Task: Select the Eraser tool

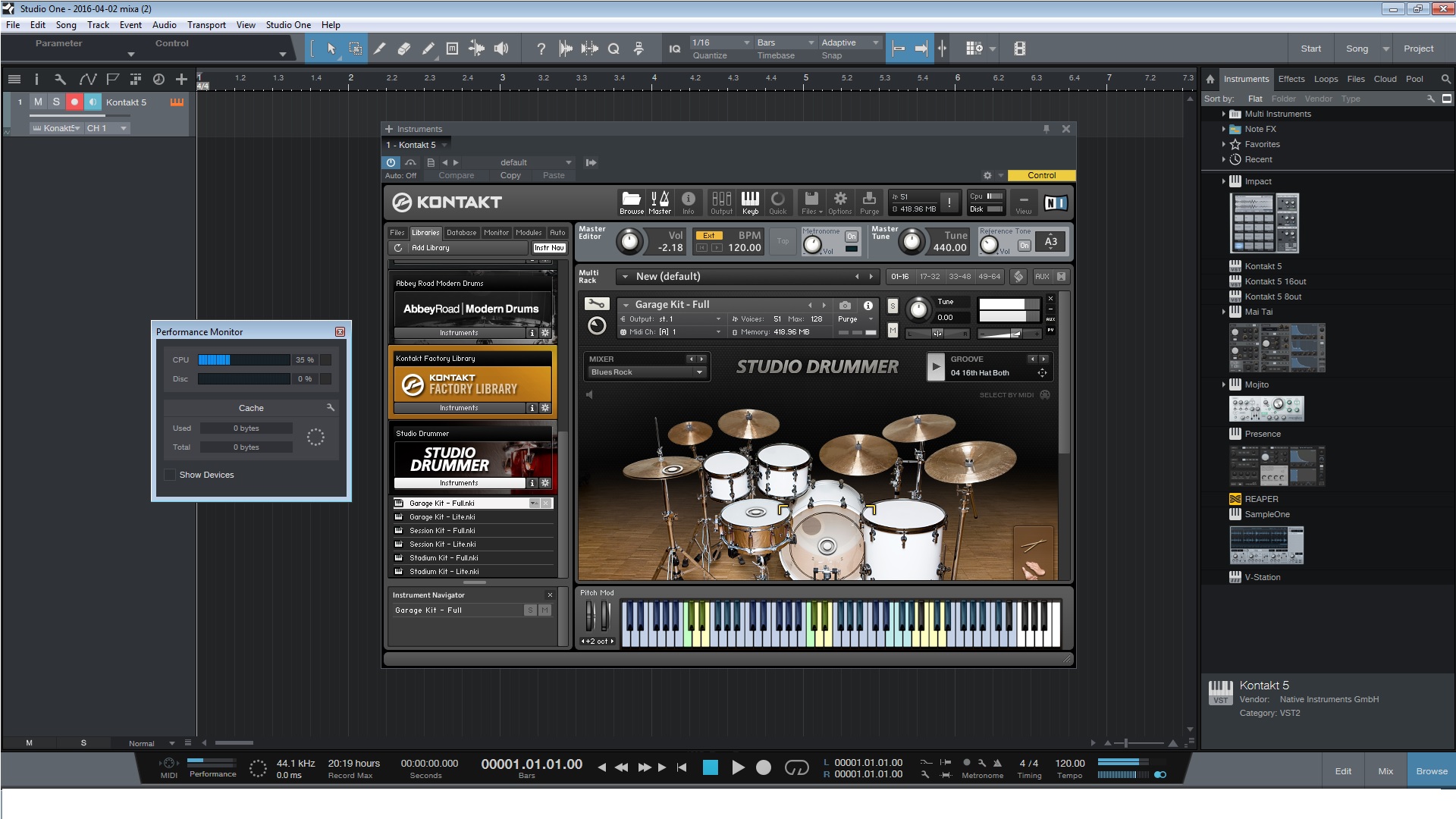Action: tap(403, 49)
